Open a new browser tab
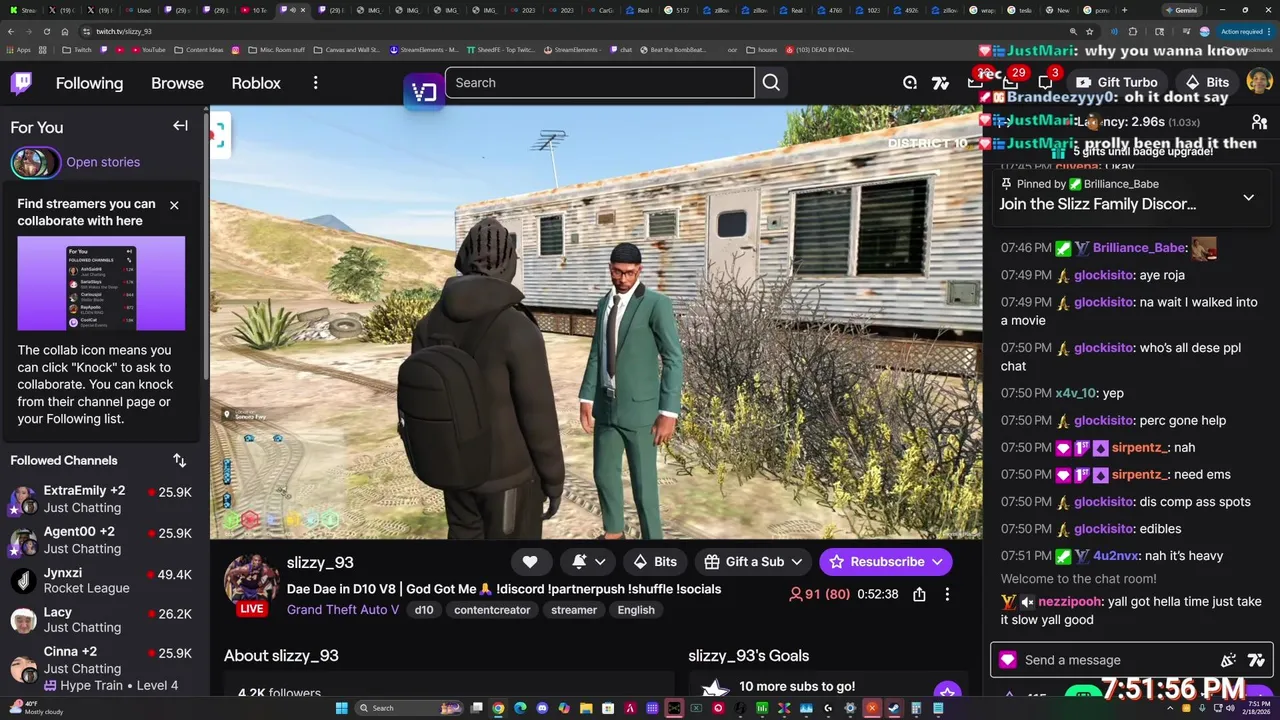This screenshot has height=720, width=1280. point(1124,10)
